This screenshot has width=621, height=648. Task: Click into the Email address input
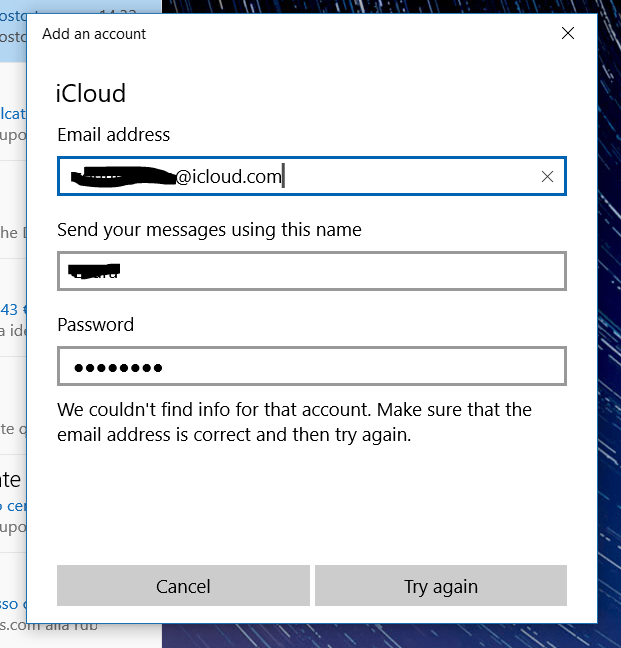pos(312,176)
